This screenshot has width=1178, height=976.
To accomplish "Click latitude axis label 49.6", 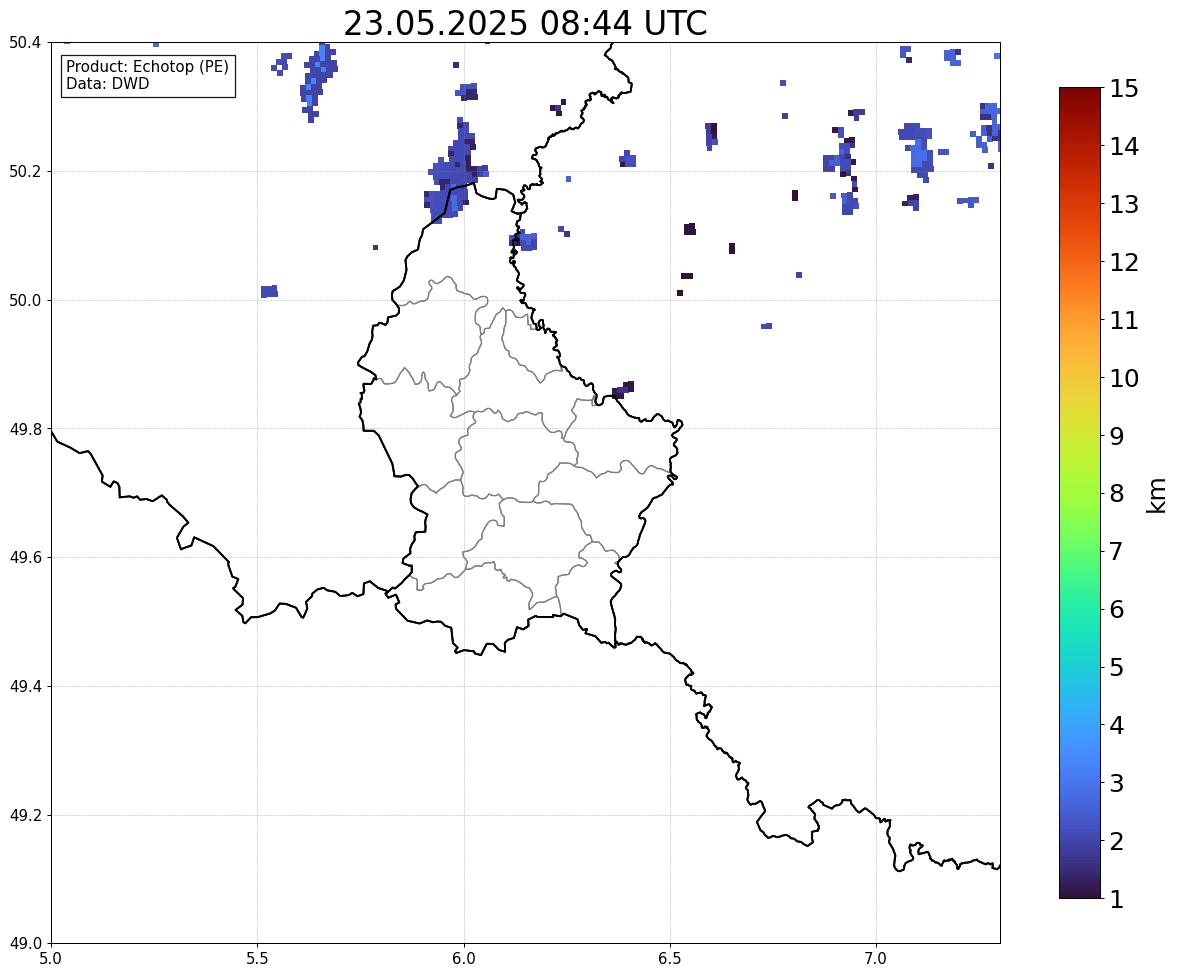I will click(x=25, y=557).
